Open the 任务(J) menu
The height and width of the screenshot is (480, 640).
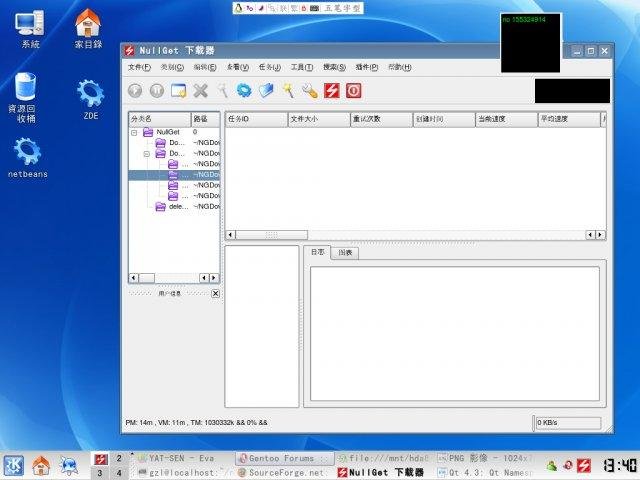(x=270, y=67)
